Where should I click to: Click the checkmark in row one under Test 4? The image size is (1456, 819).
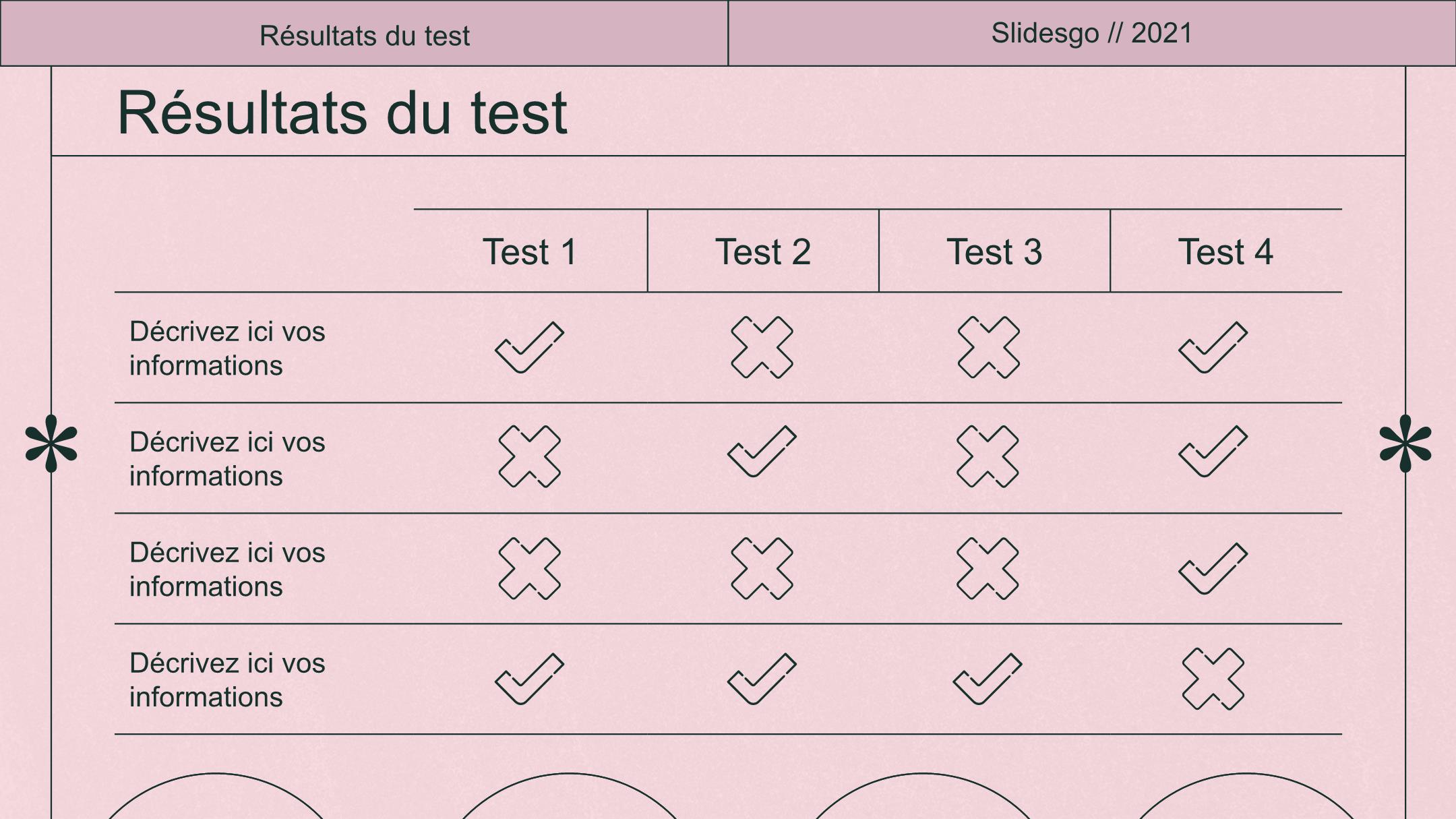click(x=1213, y=347)
